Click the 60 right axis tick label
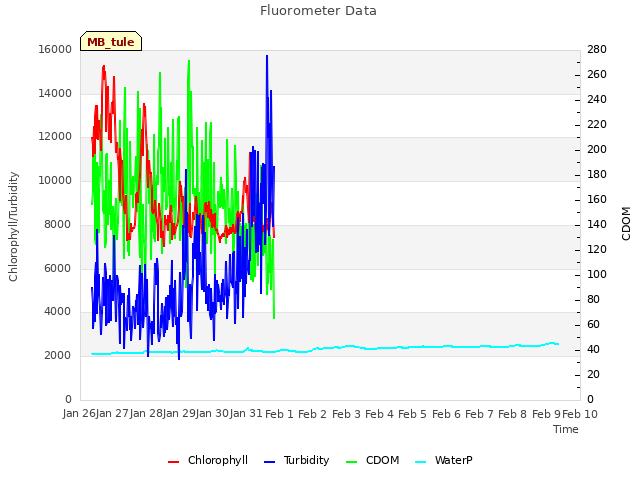 click(x=593, y=325)
